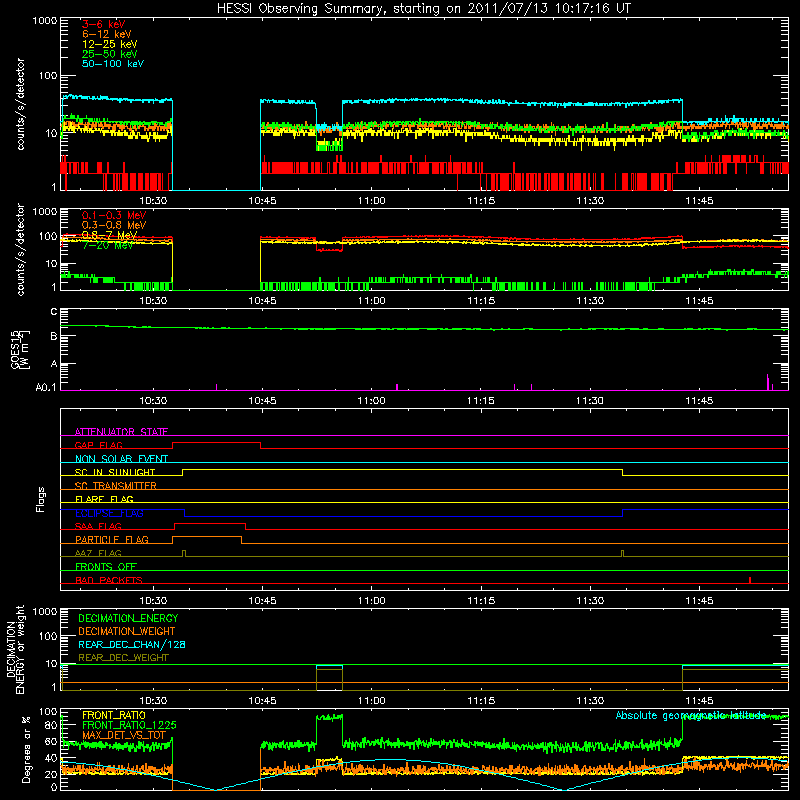Click the raised GAP_FLAG step segment
Screen dimensions: 800x800
coord(217,443)
